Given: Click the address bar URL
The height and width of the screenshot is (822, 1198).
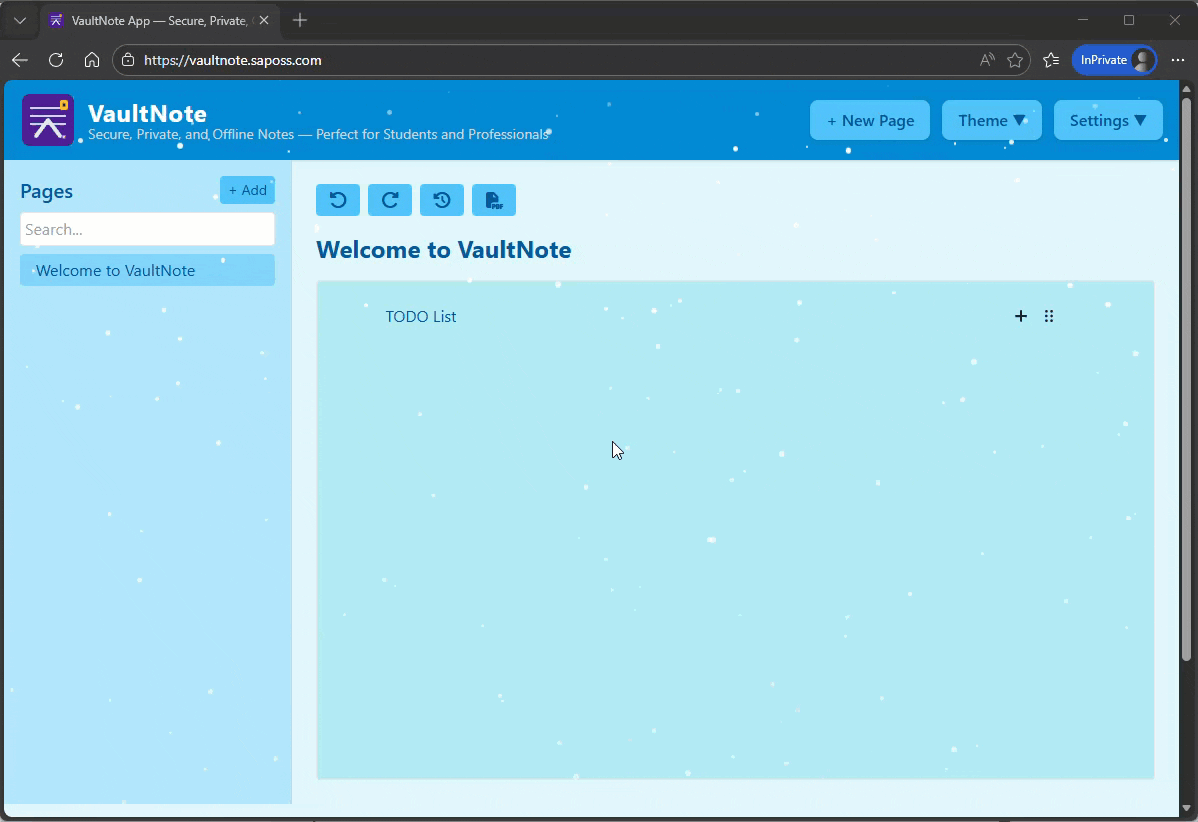Looking at the screenshot, I should (233, 60).
